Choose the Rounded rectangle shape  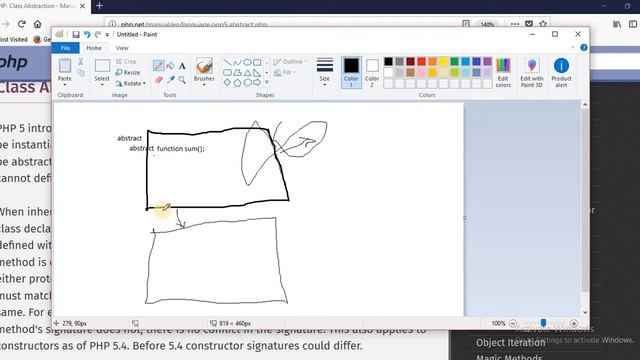(227, 73)
